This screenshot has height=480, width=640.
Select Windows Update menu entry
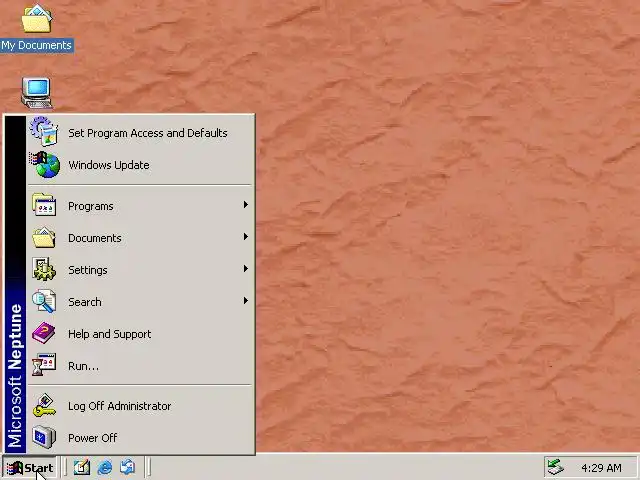pos(140,165)
